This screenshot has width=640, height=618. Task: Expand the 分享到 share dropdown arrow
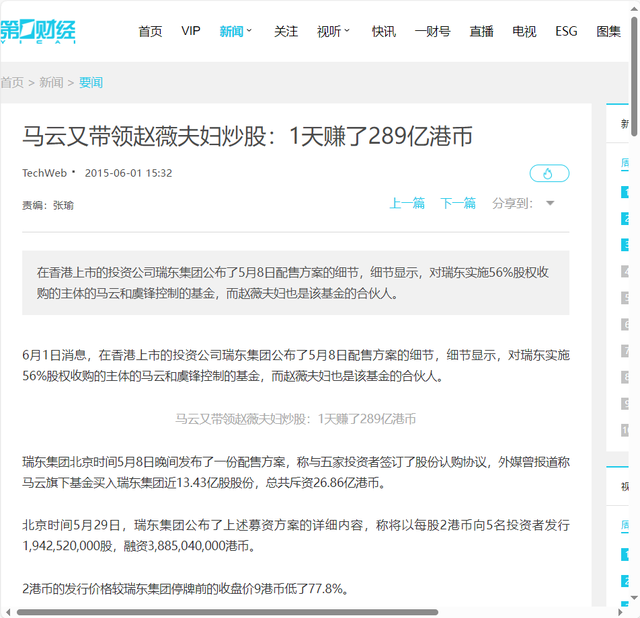tap(550, 203)
